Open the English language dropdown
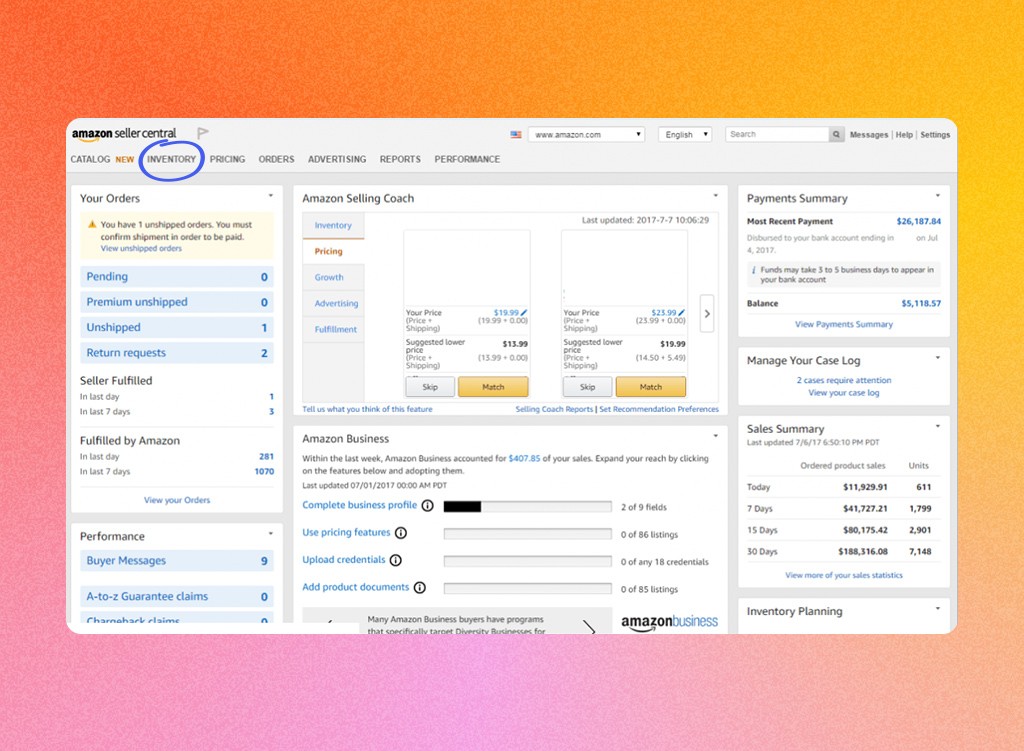1024x751 pixels. coord(684,135)
